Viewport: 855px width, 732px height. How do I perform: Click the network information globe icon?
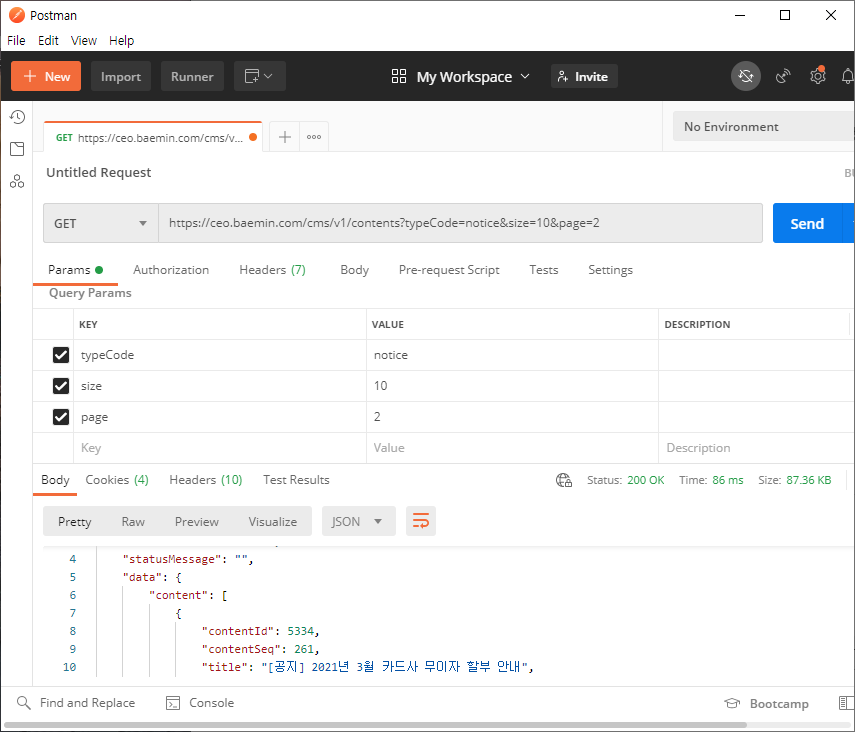564,480
